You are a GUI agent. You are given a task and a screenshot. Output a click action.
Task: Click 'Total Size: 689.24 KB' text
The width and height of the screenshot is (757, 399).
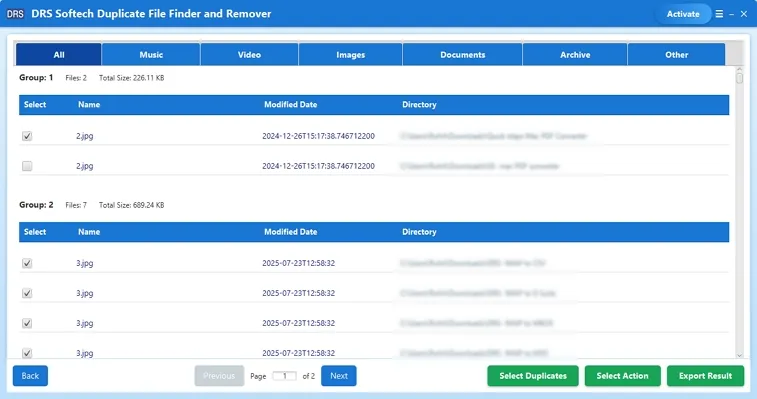131,205
